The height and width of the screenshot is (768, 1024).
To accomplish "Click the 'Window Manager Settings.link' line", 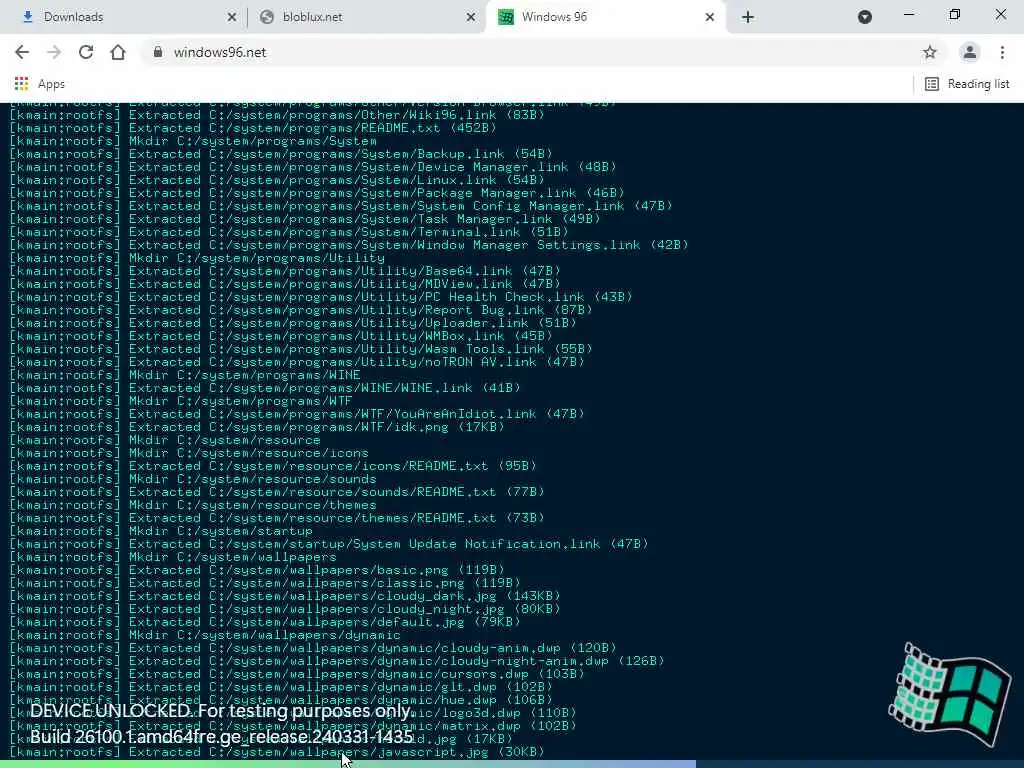I will pyautogui.click(x=349, y=246).
